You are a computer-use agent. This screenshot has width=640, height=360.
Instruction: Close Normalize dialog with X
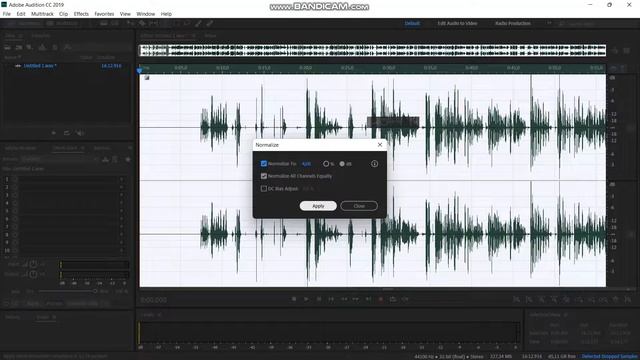[380, 145]
